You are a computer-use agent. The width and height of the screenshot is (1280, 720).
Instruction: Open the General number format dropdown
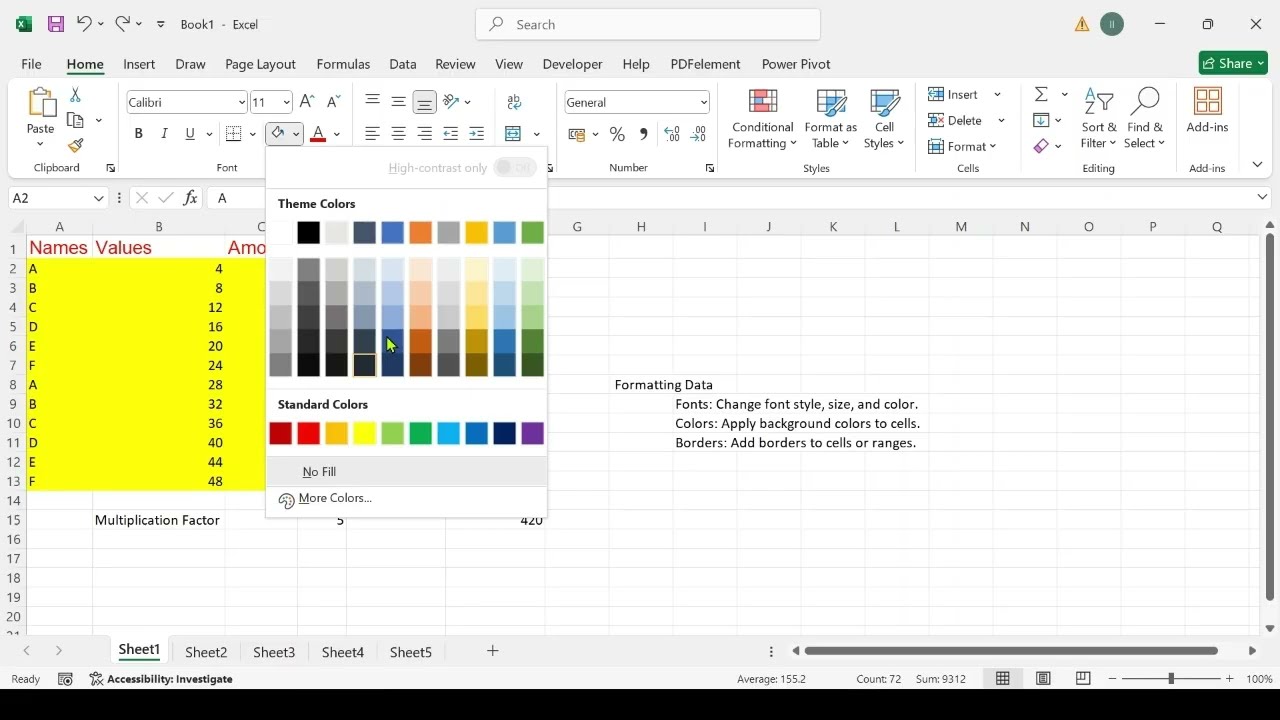(x=703, y=102)
